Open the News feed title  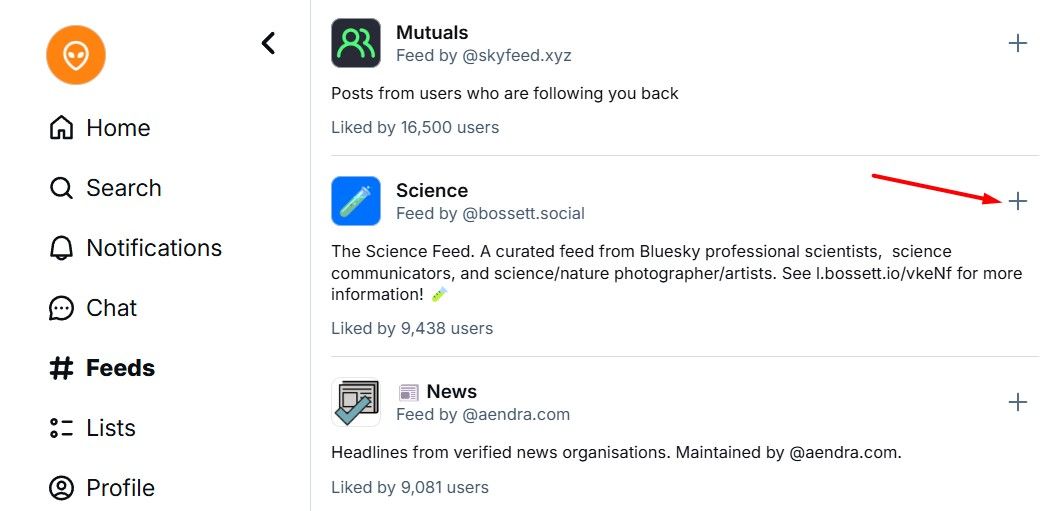click(x=451, y=392)
